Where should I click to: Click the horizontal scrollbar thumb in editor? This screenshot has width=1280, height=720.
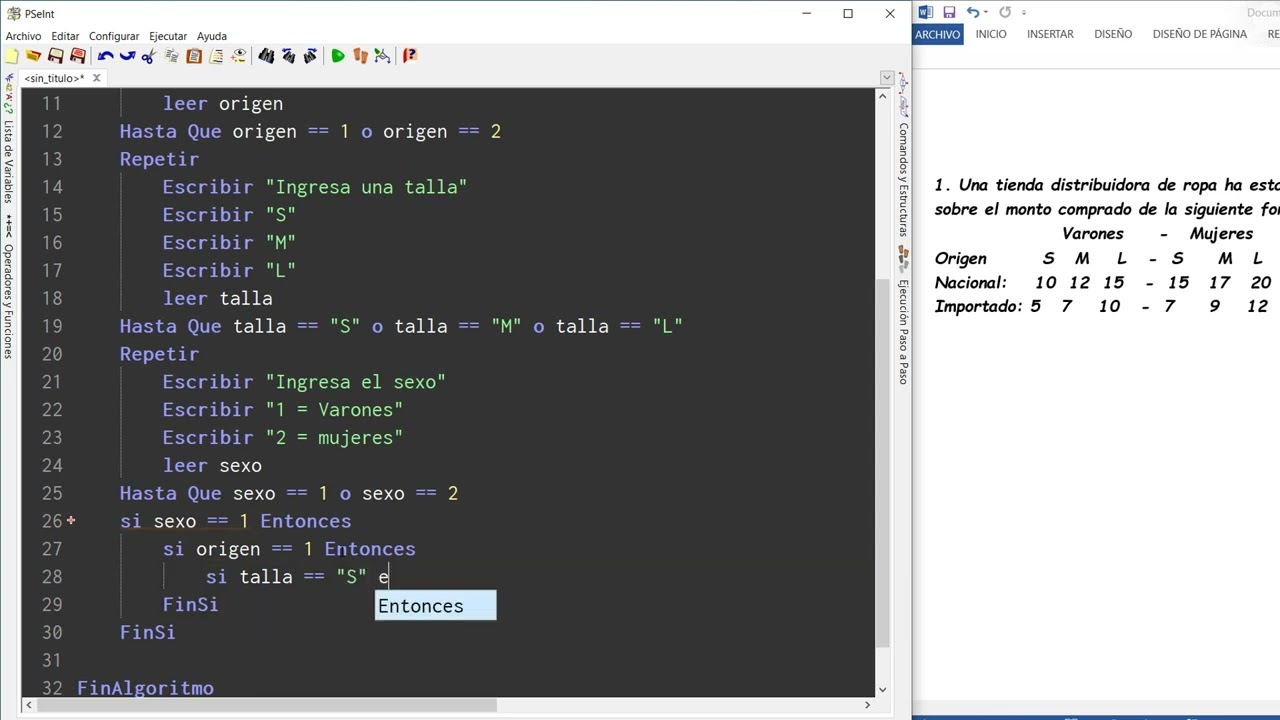pyautogui.click(x=265, y=705)
